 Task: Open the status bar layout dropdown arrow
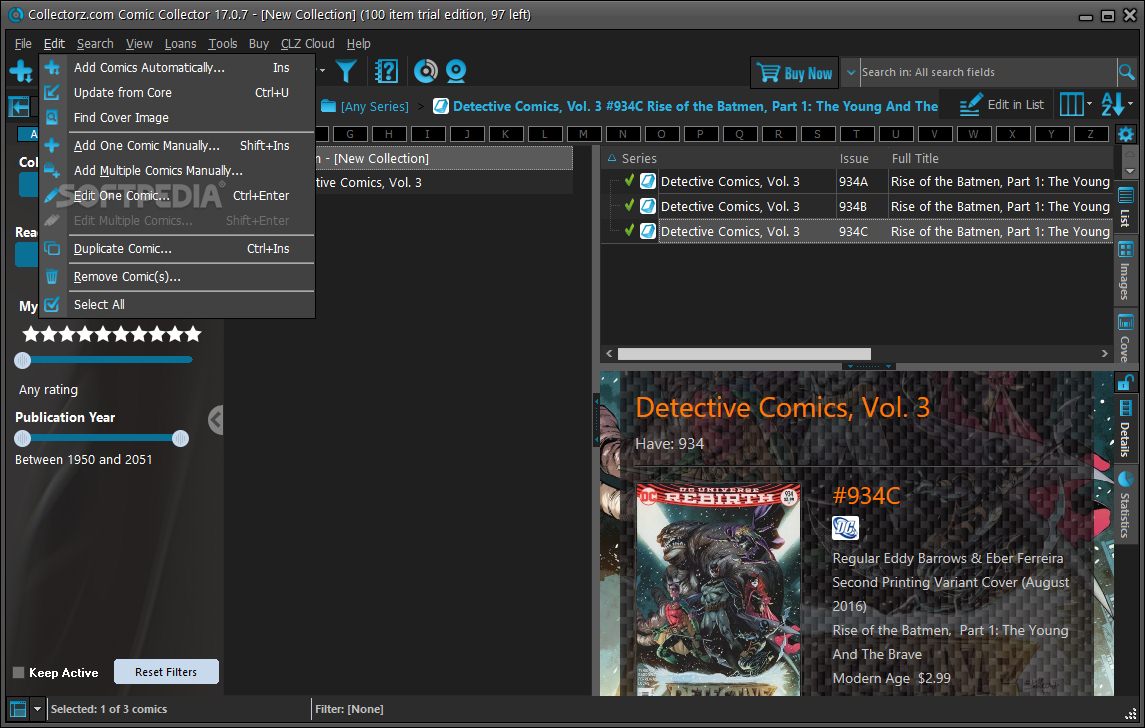point(37,709)
